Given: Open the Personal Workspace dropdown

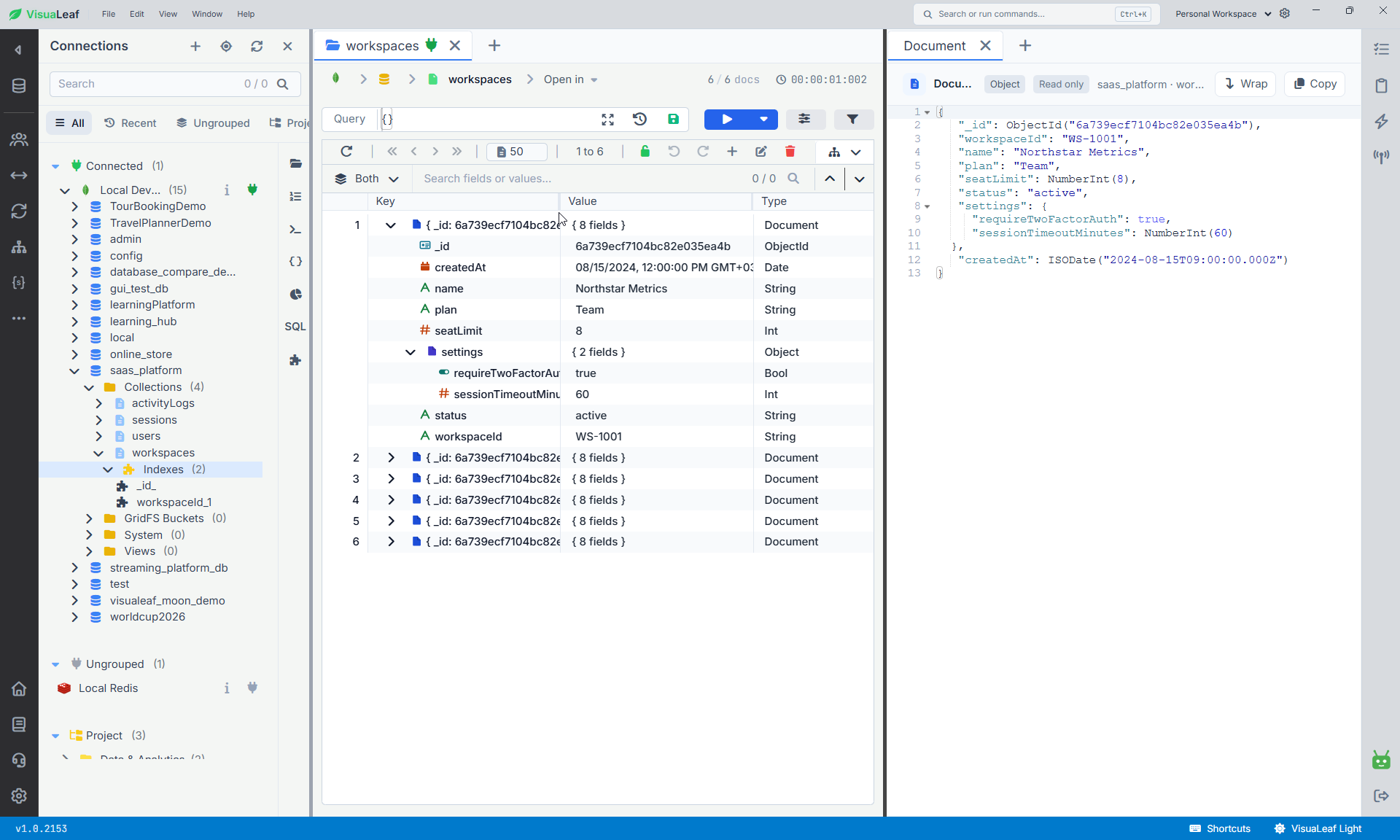Looking at the screenshot, I should click(1223, 14).
